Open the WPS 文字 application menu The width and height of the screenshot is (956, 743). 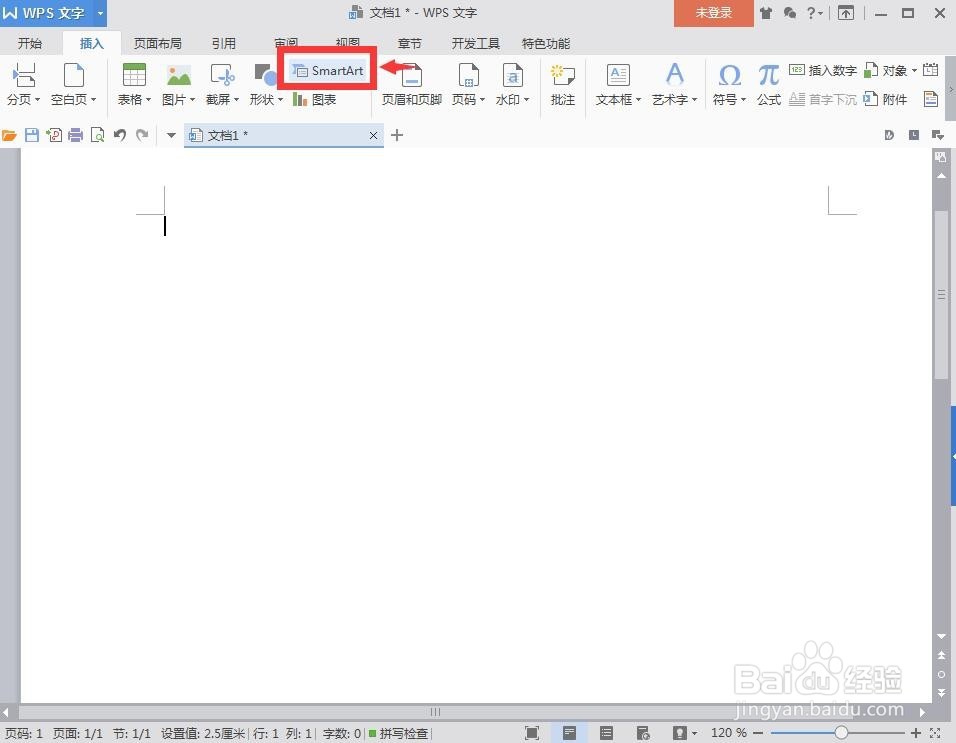pyautogui.click(x=53, y=13)
